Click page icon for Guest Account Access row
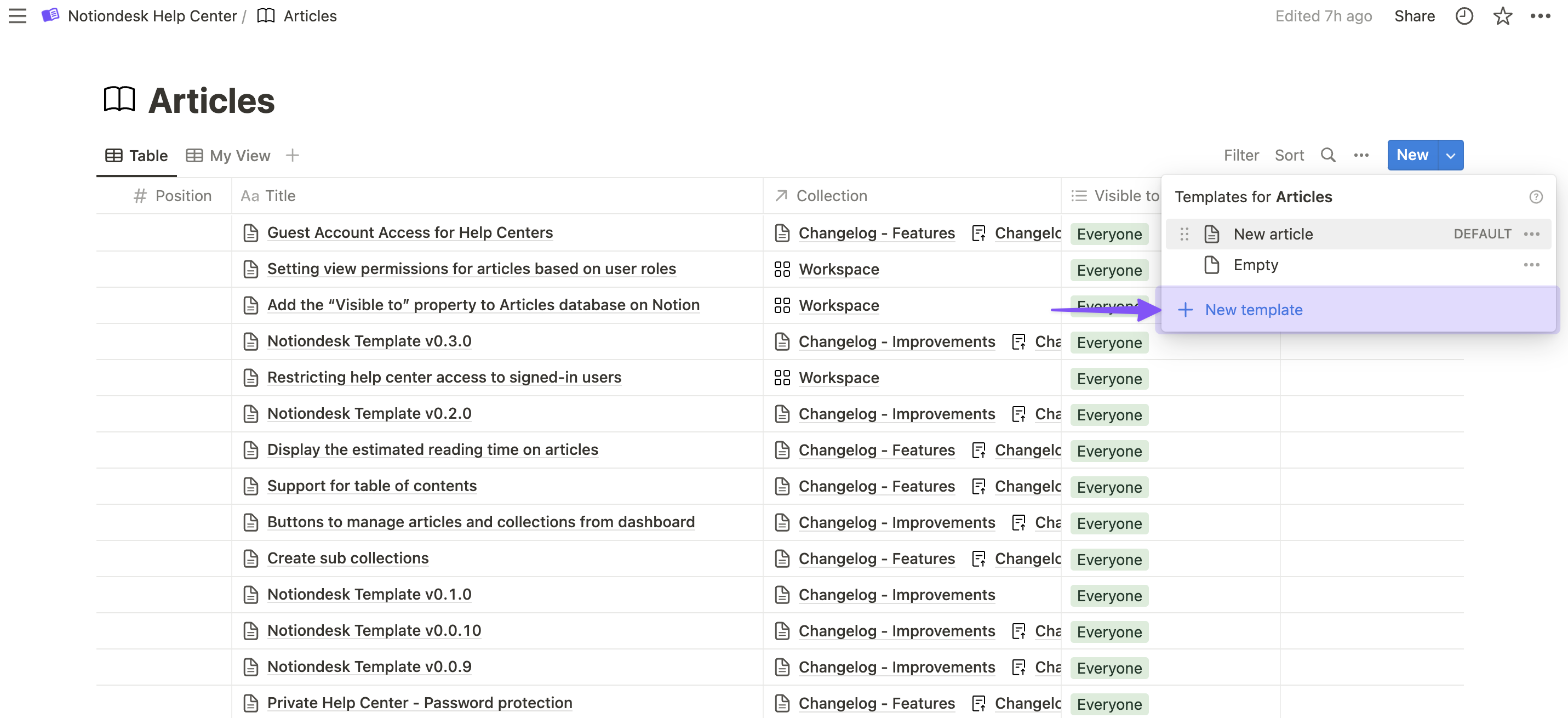The width and height of the screenshot is (1568, 718). (251, 232)
